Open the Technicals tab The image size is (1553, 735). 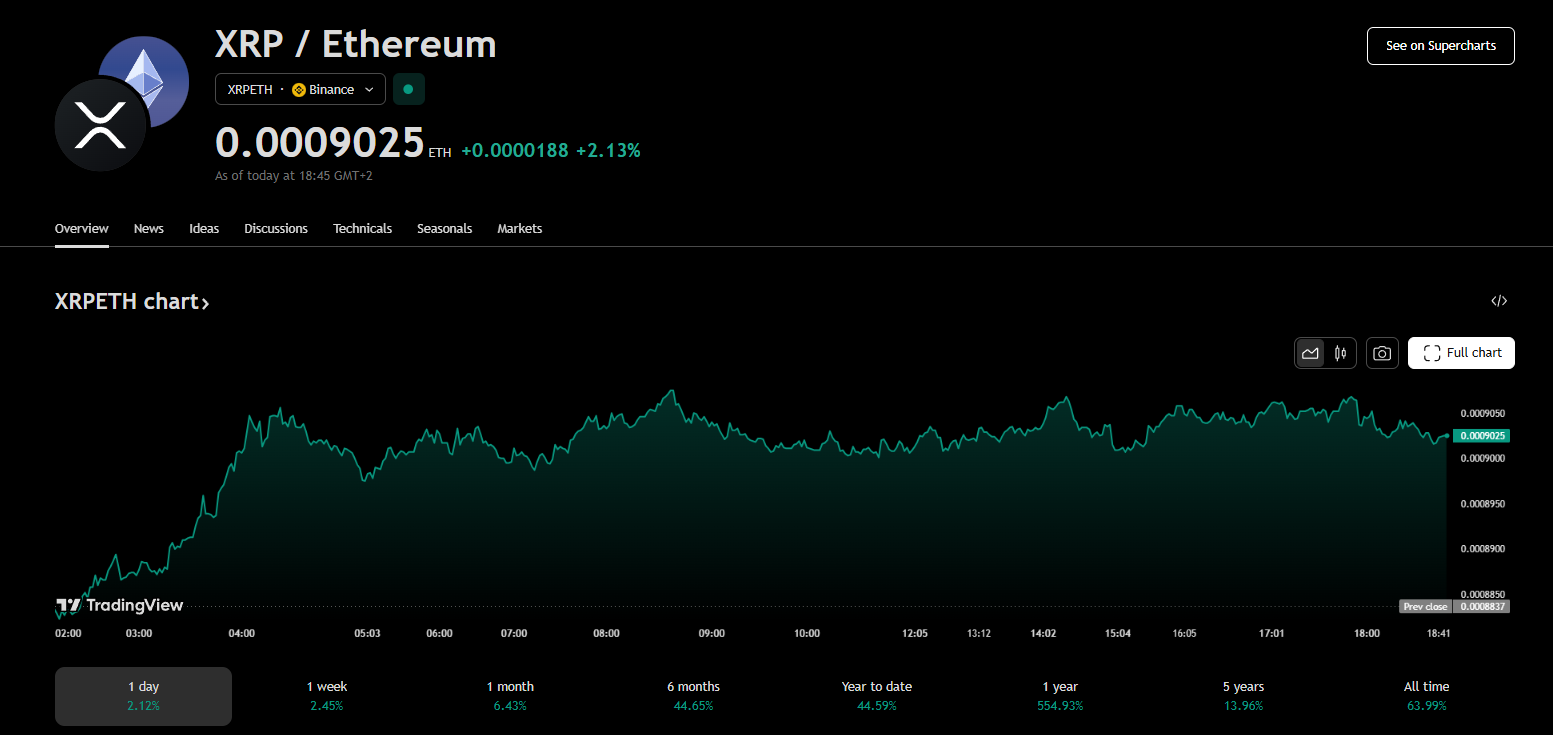click(x=362, y=229)
